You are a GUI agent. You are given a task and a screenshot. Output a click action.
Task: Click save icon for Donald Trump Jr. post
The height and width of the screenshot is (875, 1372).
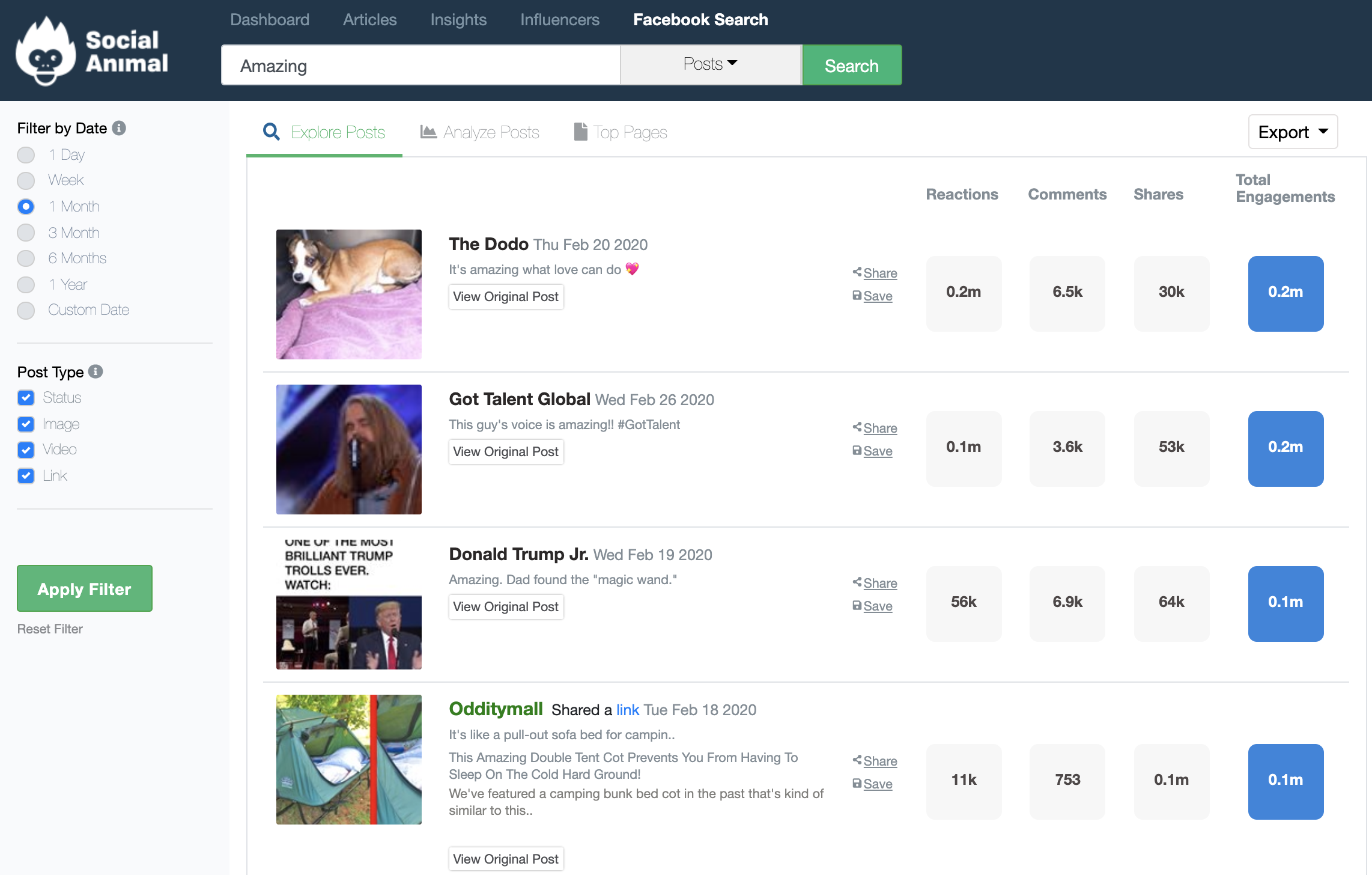857,605
